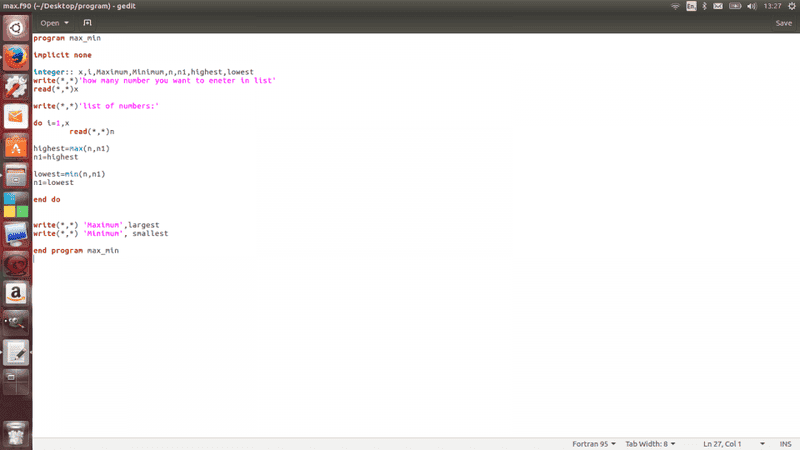Click the 'lowest=min(n,n1)' line
The image size is (800, 450).
click(x=69, y=174)
